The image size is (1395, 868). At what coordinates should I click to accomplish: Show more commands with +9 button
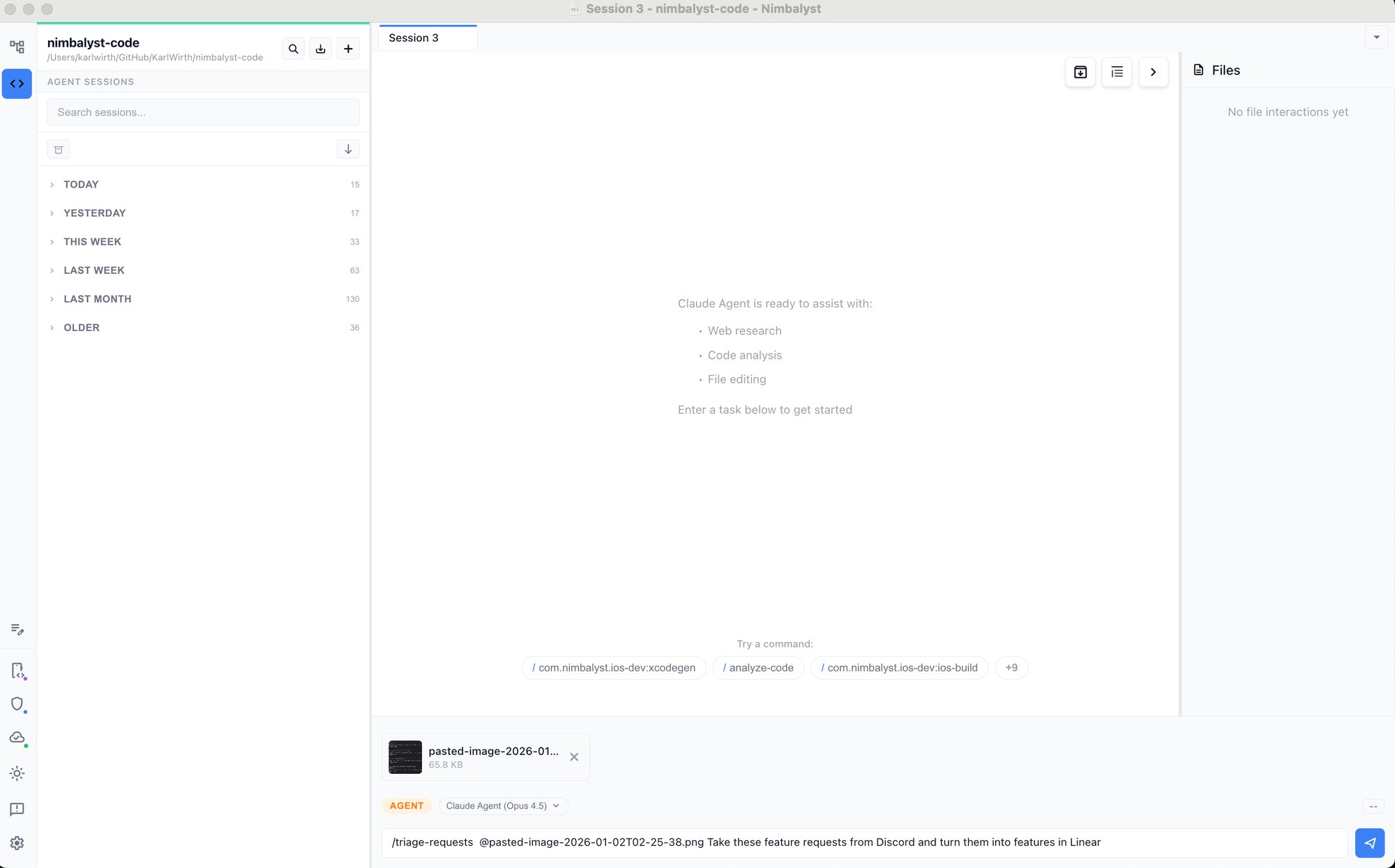click(1011, 668)
